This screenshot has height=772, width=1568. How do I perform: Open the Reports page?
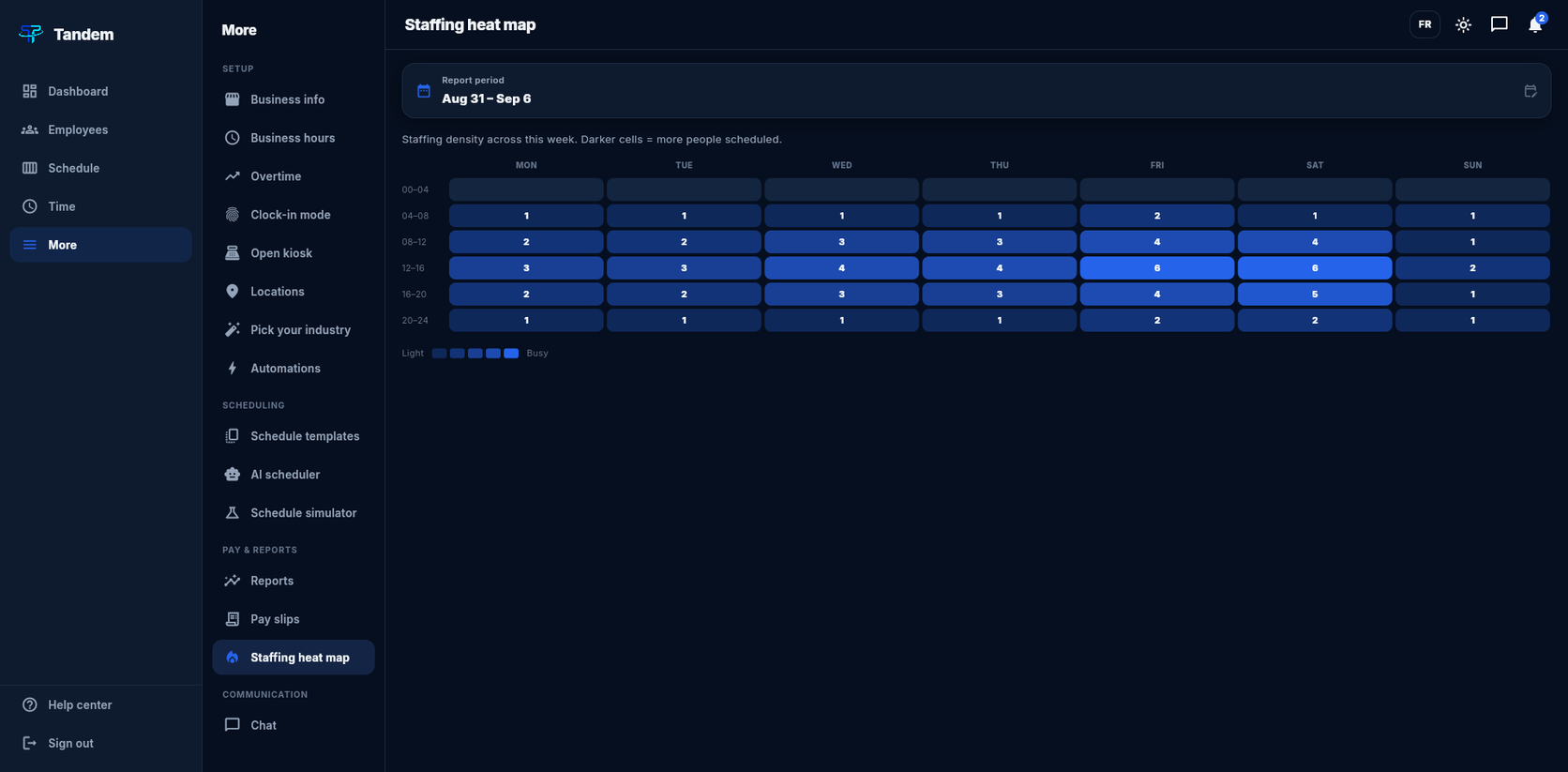[294, 581]
